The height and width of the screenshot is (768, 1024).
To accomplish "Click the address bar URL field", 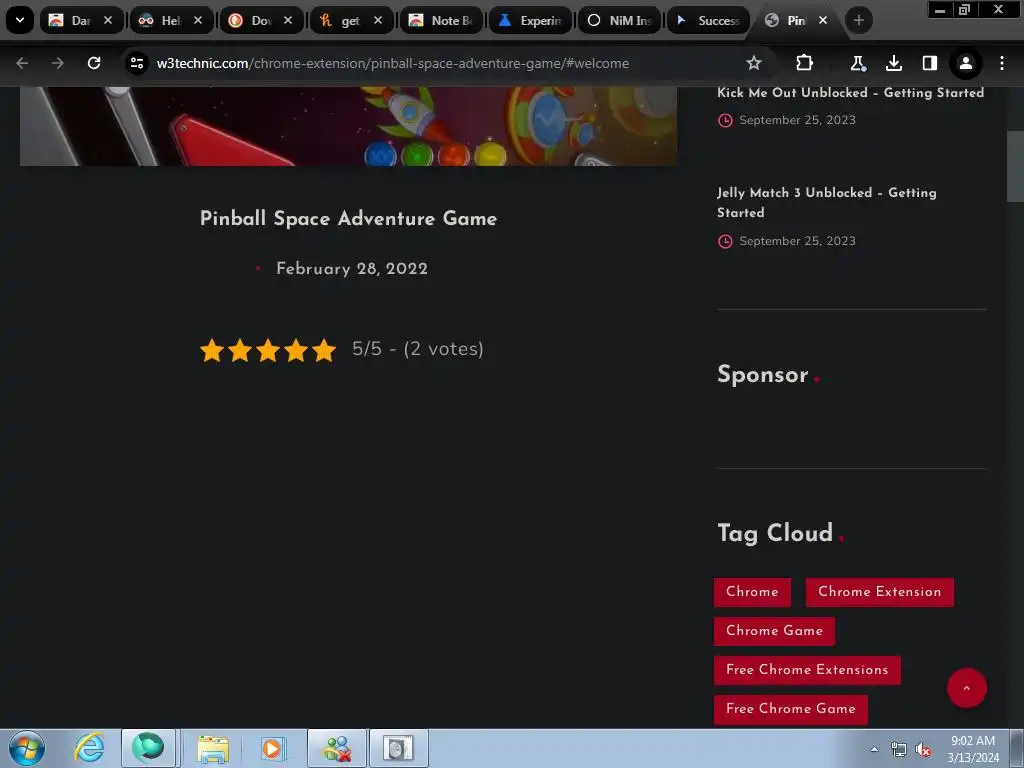I will click(x=438, y=63).
